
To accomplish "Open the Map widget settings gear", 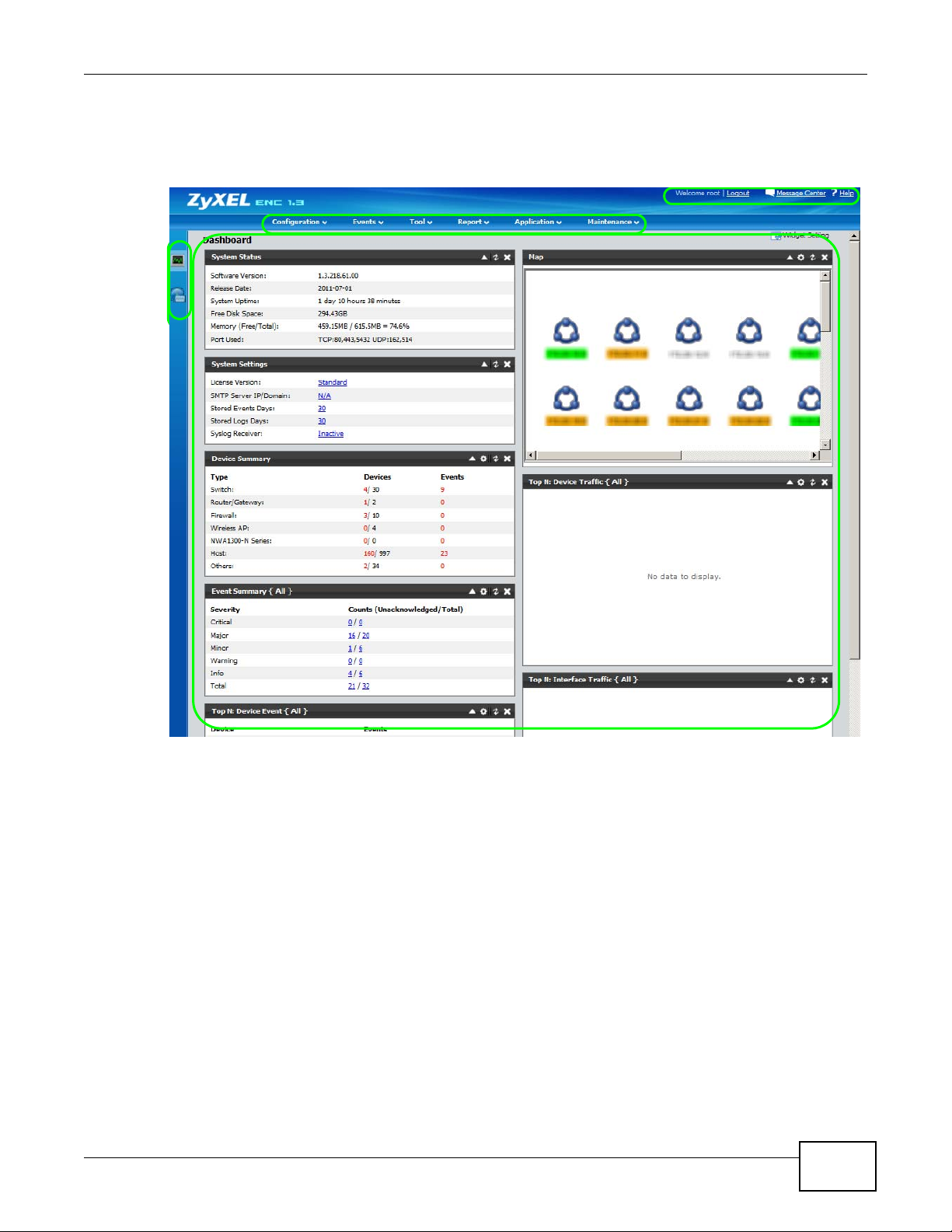I will coord(801,257).
